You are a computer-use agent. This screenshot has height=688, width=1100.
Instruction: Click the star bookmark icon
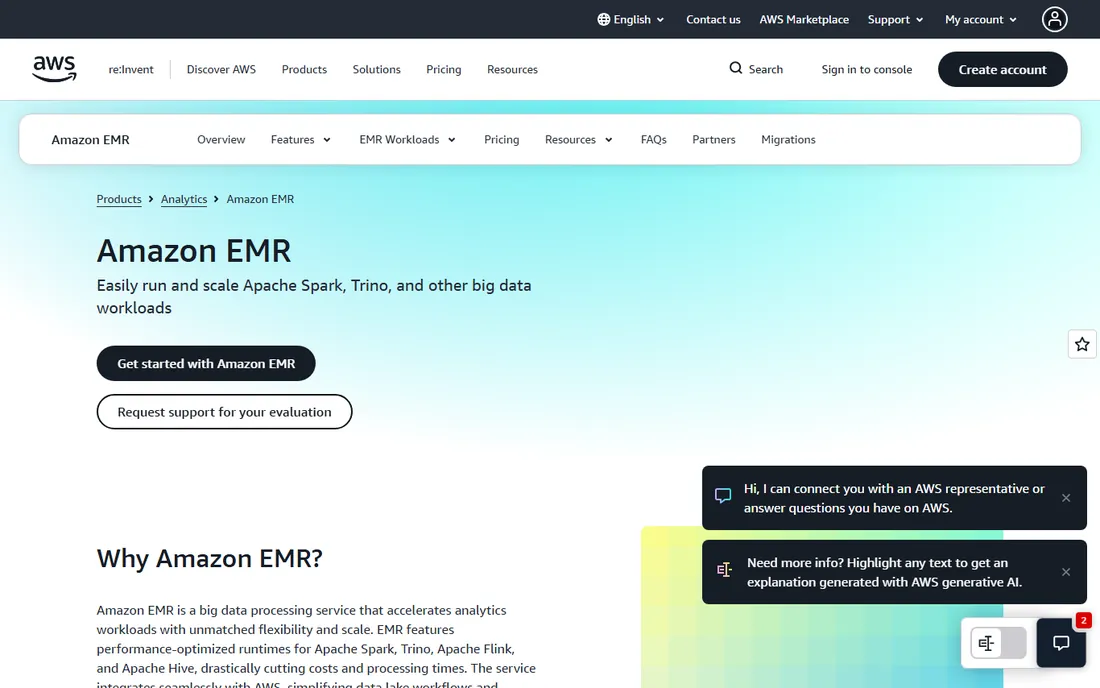[1082, 344]
